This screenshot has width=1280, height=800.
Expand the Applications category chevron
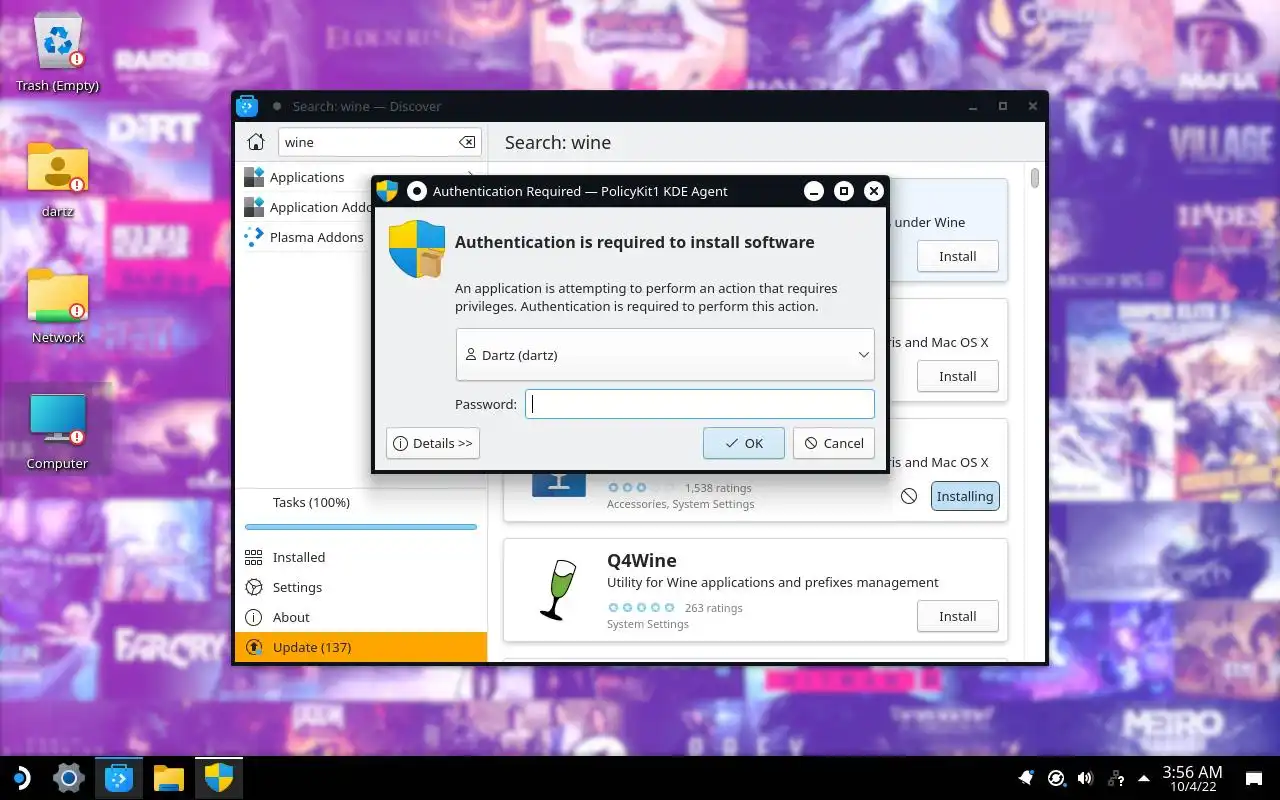pos(472,177)
